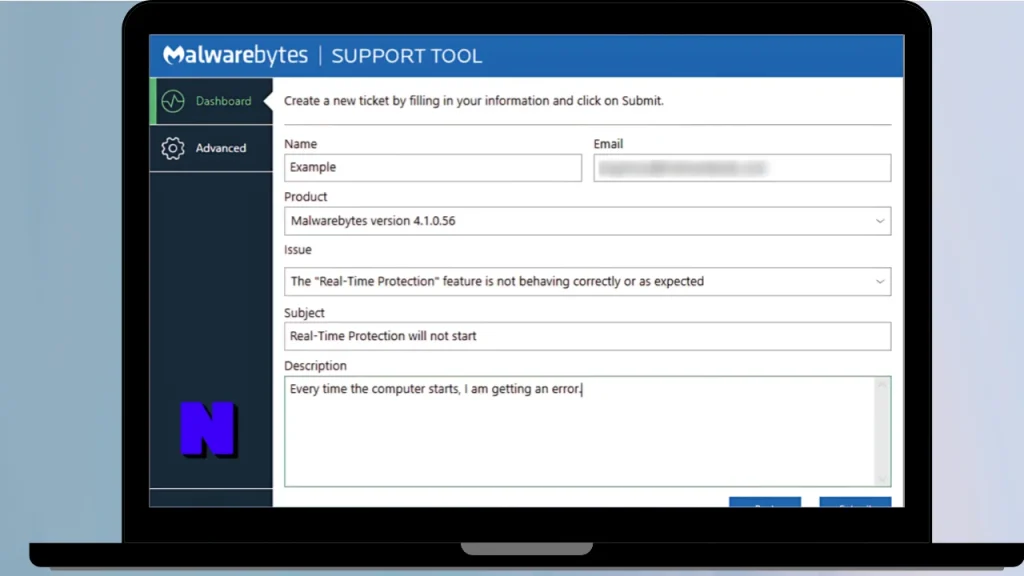
Task: Click the Malwarebytes logo in header
Action: pyautogui.click(x=235, y=56)
